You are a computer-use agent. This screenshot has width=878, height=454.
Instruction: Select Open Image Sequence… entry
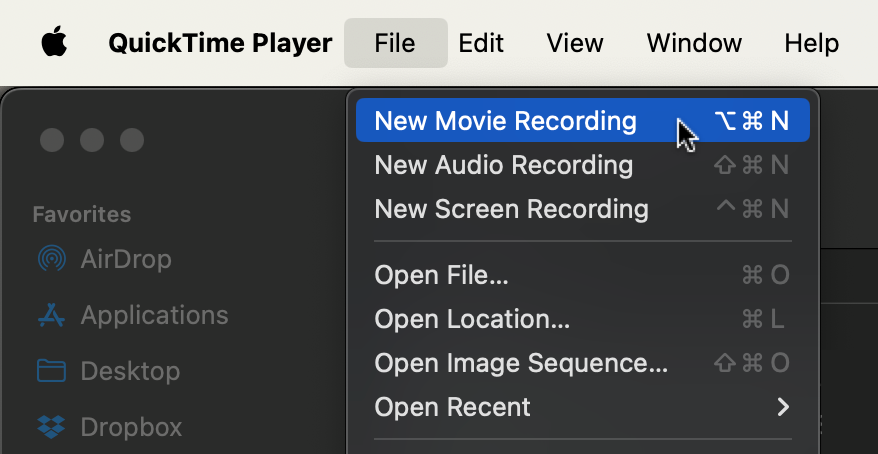(x=583, y=363)
